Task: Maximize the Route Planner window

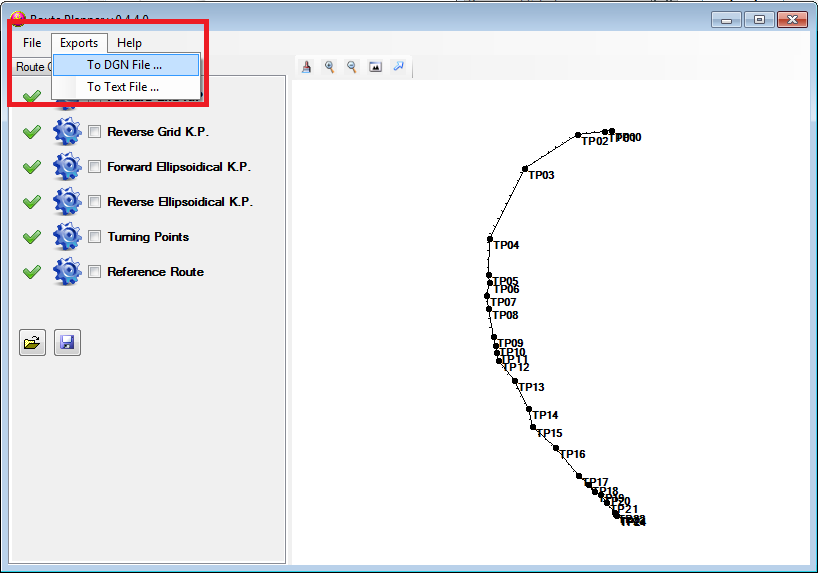Action: pyautogui.click(x=759, y=20)
